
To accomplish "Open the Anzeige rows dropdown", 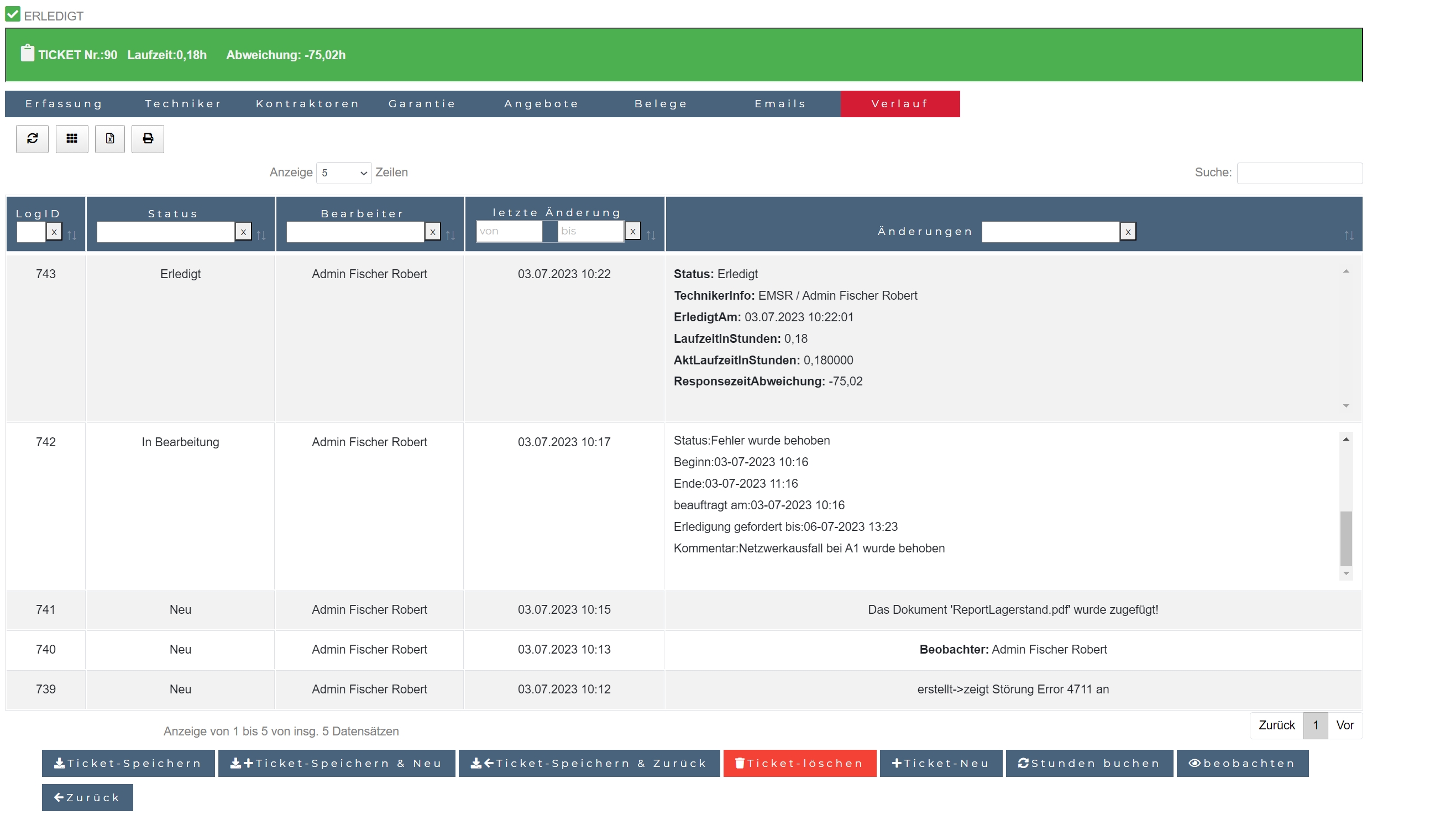I will [344, 174].
